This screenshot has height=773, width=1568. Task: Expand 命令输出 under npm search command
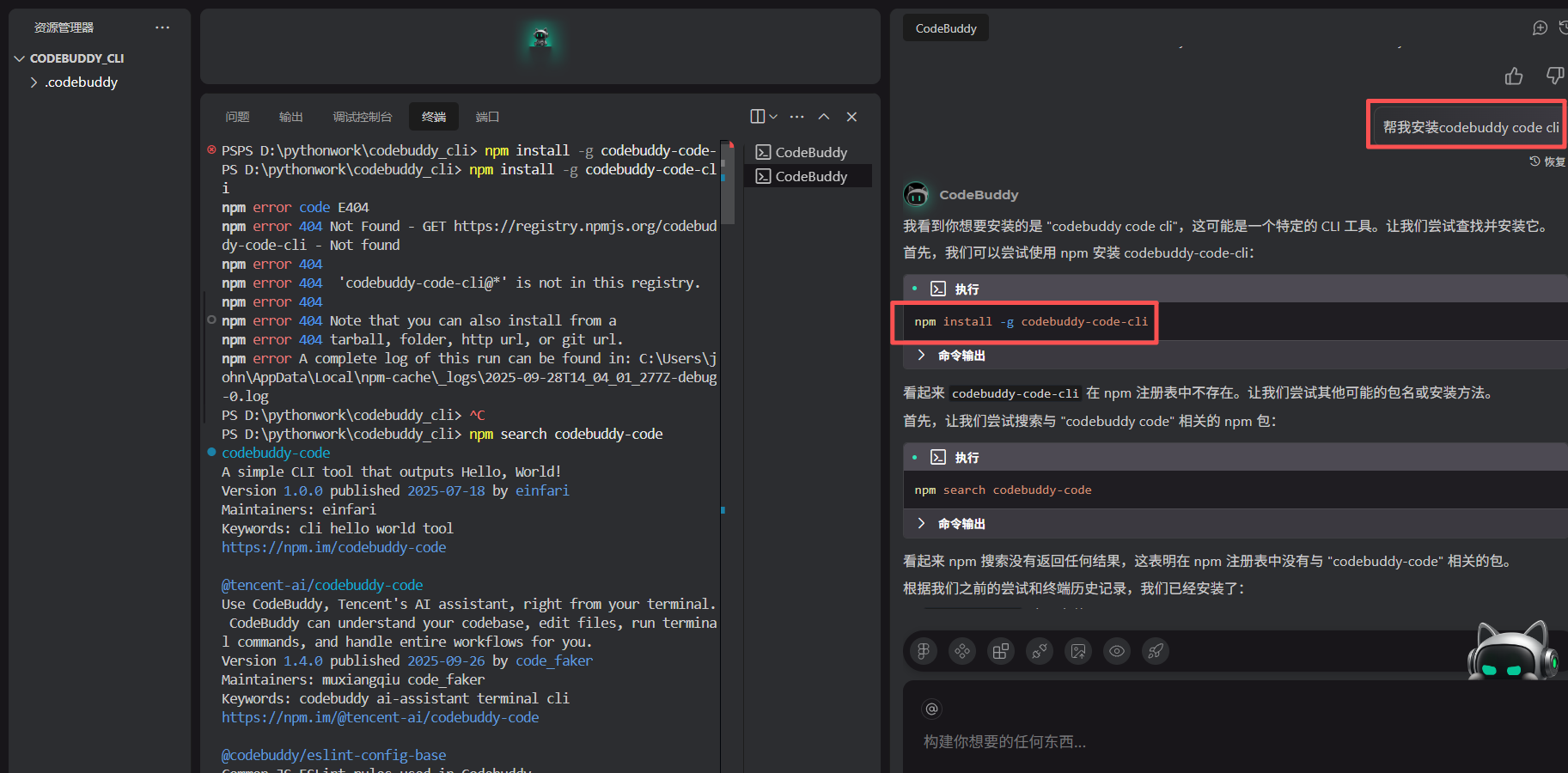952,524
